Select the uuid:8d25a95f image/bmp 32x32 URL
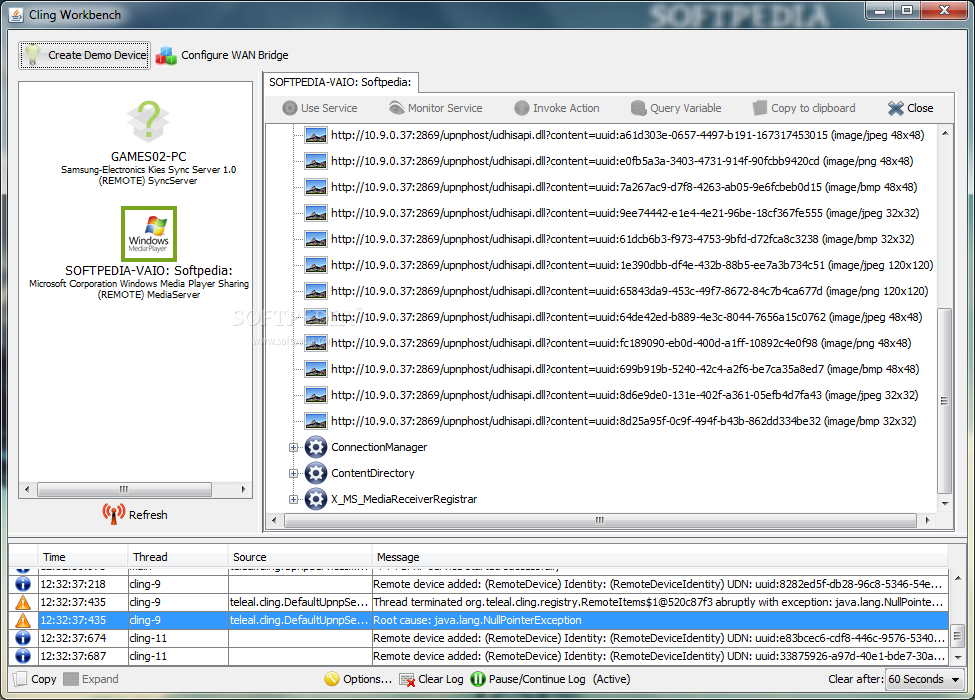Viewport: 975px width, 700px height. point(623,421)
